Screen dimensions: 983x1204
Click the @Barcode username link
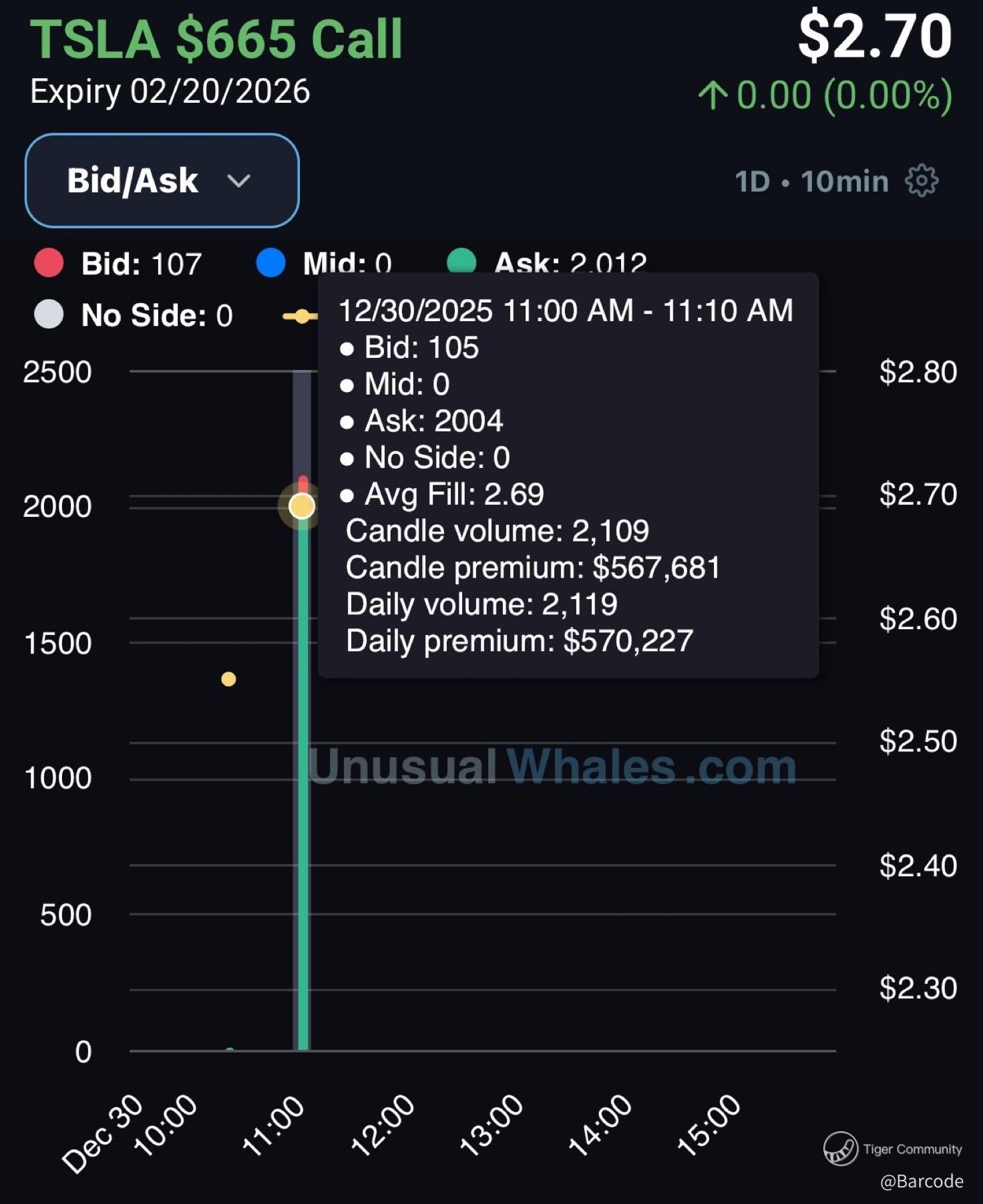[922, 1181]
